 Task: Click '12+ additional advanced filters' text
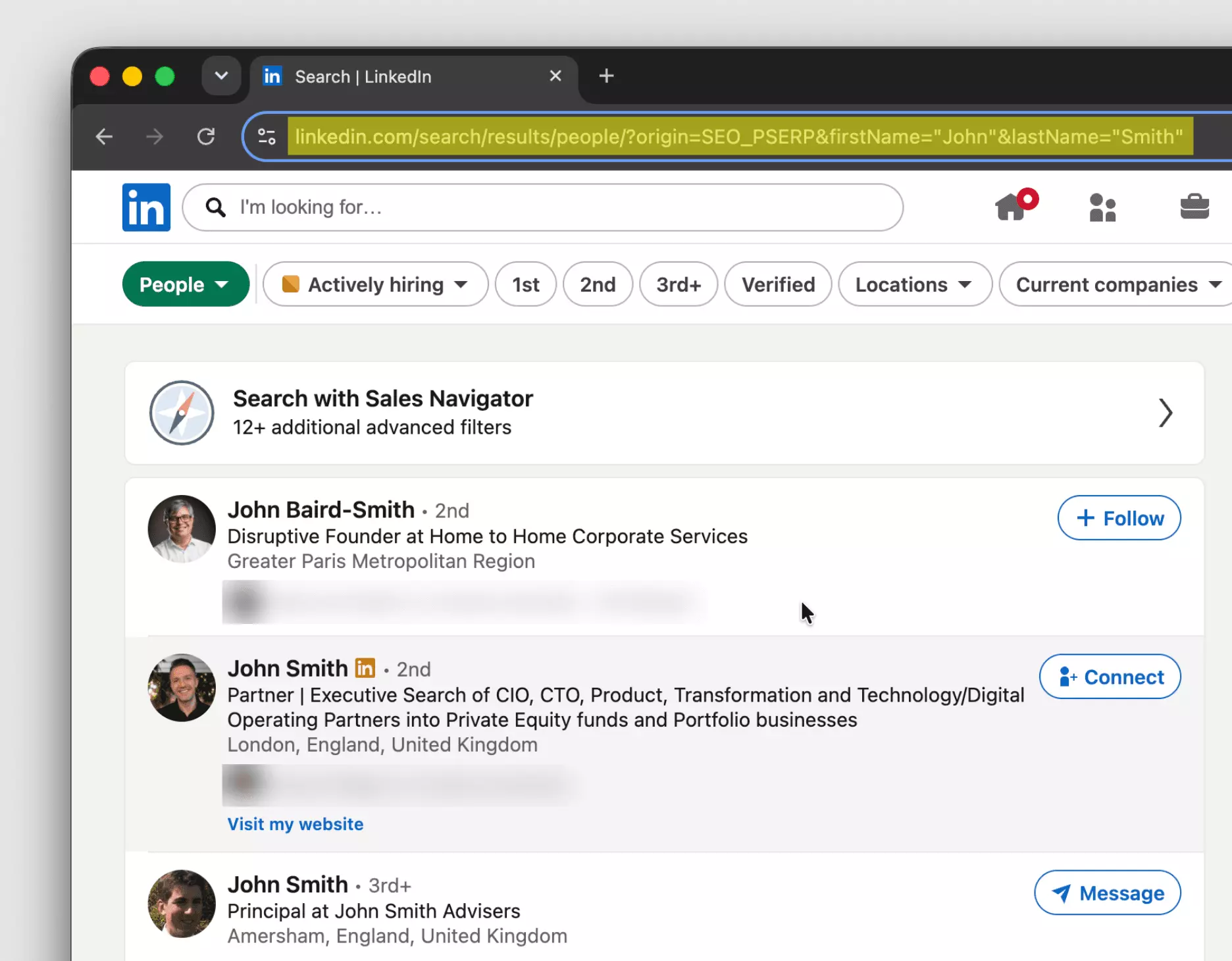[372, 428]
